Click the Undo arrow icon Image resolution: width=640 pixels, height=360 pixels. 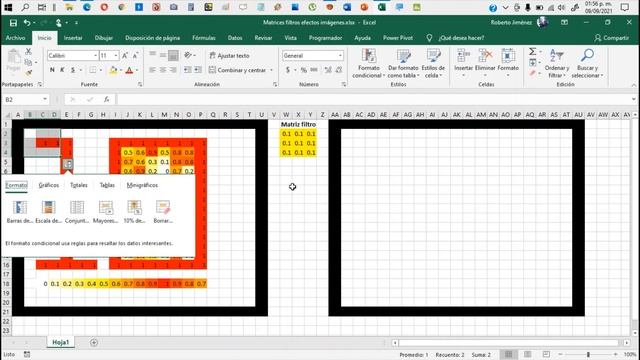(27, 23)
